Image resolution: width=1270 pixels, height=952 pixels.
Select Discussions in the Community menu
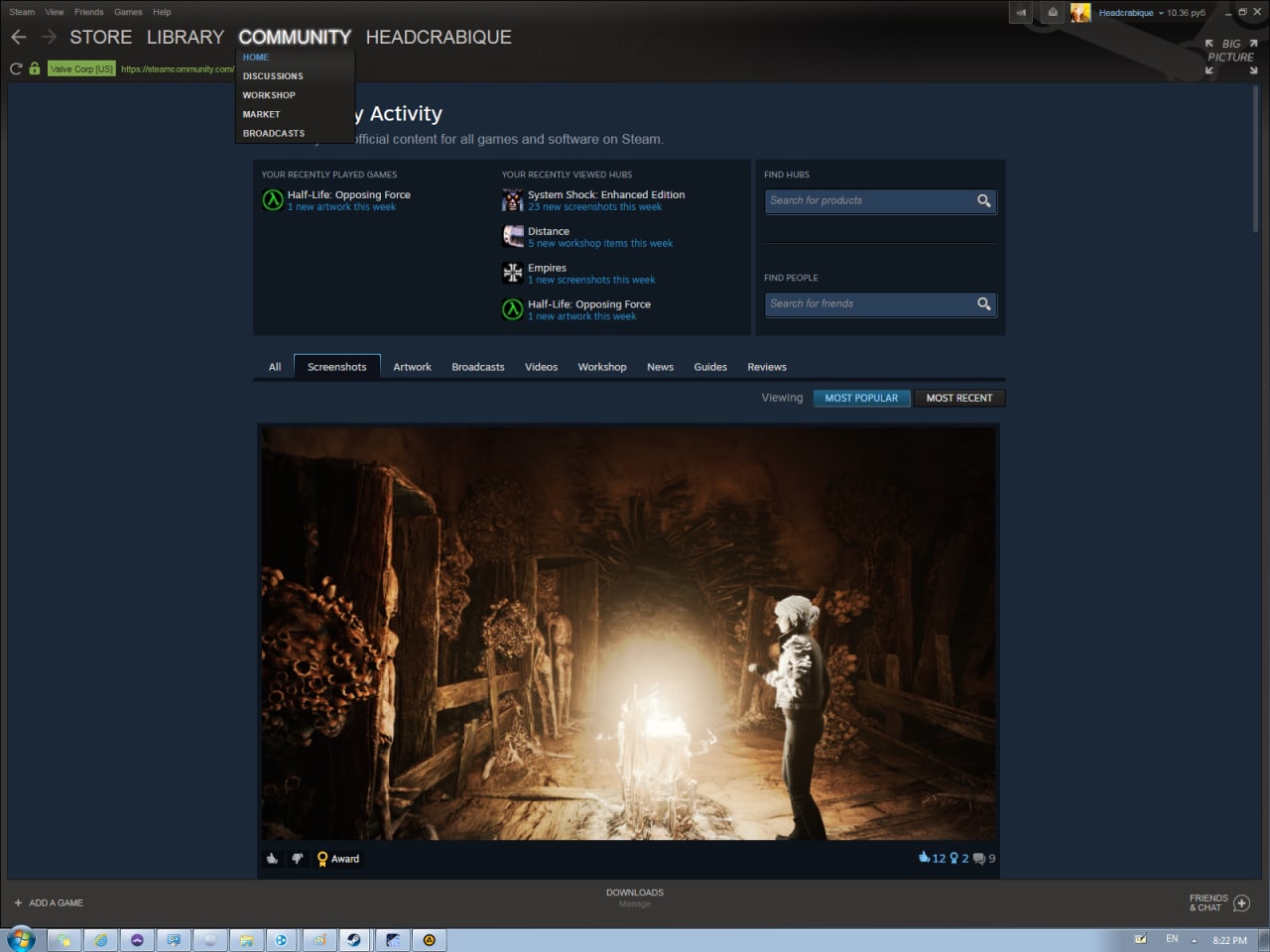[273, 76]
